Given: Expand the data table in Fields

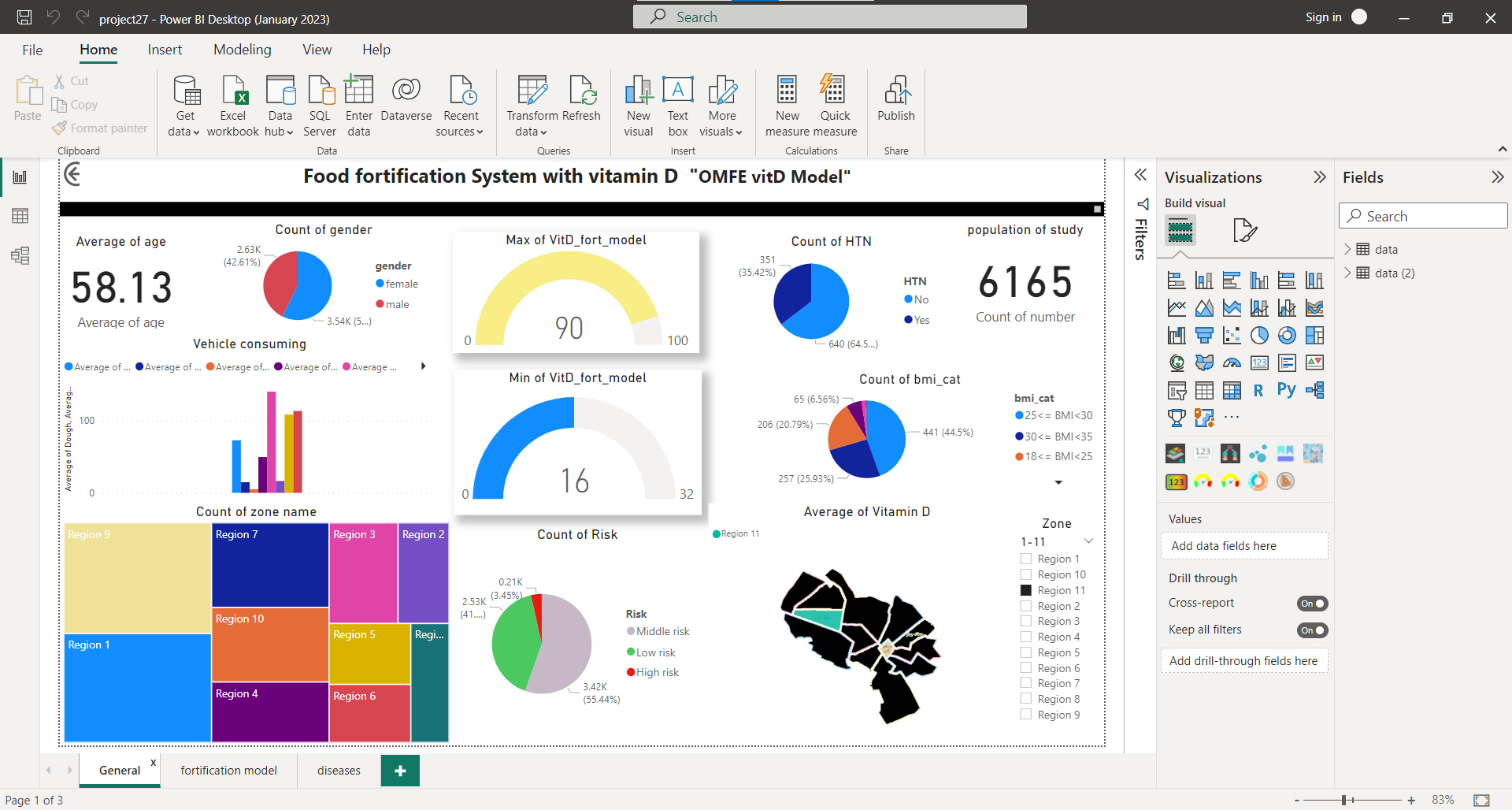Looking at the screenshot, I should pos(1347,249).
